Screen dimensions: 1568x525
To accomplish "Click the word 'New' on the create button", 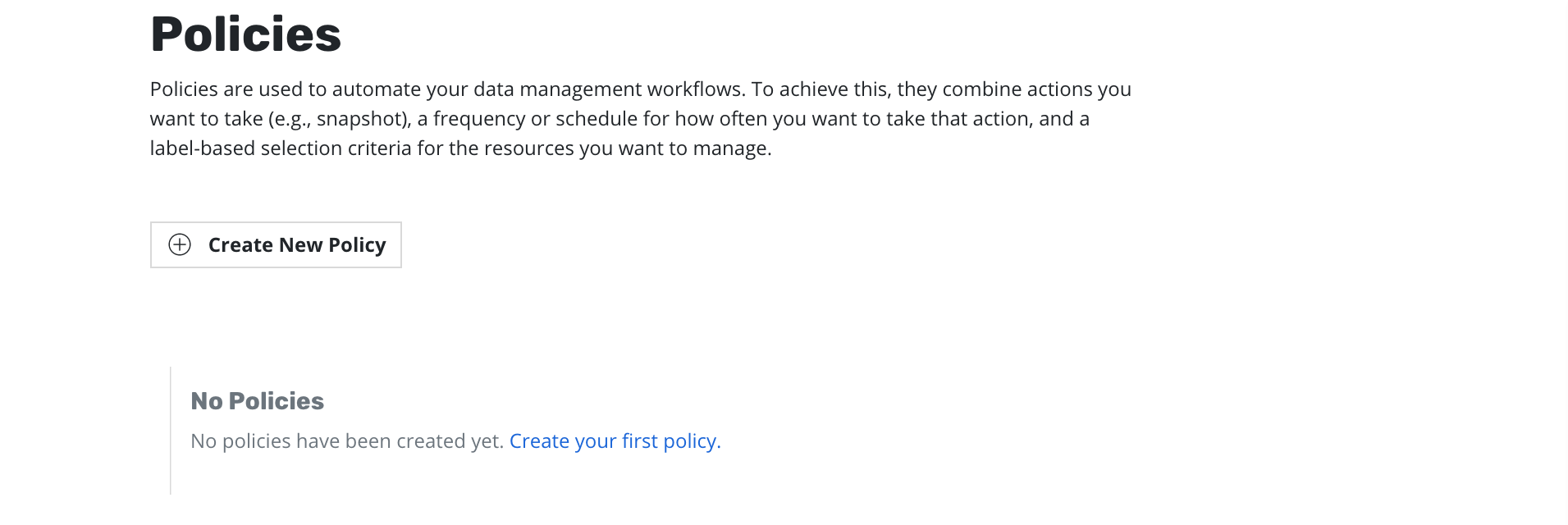I will pyautogui.click(x=300, y=245).
